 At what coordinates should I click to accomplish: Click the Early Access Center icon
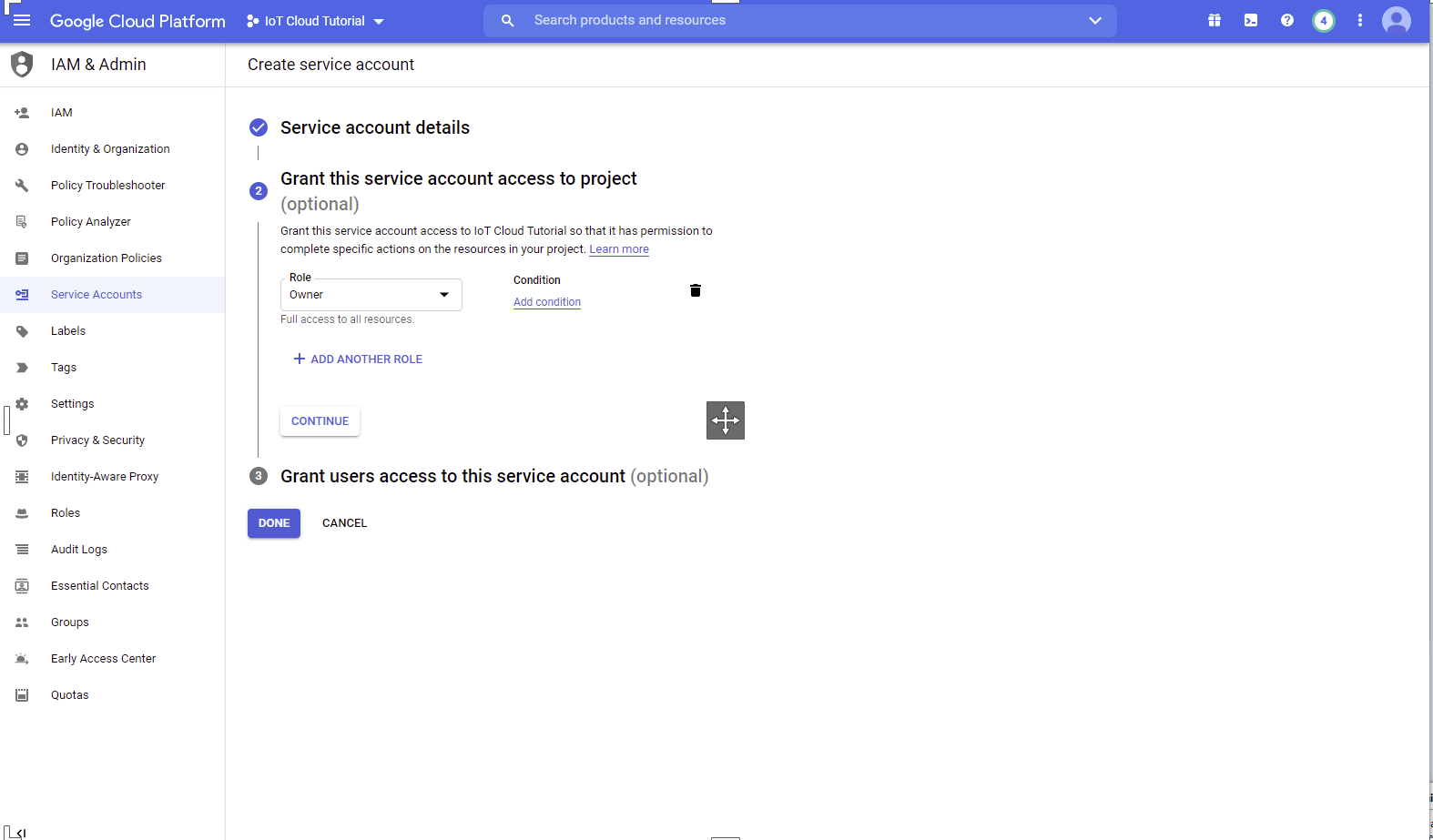tap(22, 659)
